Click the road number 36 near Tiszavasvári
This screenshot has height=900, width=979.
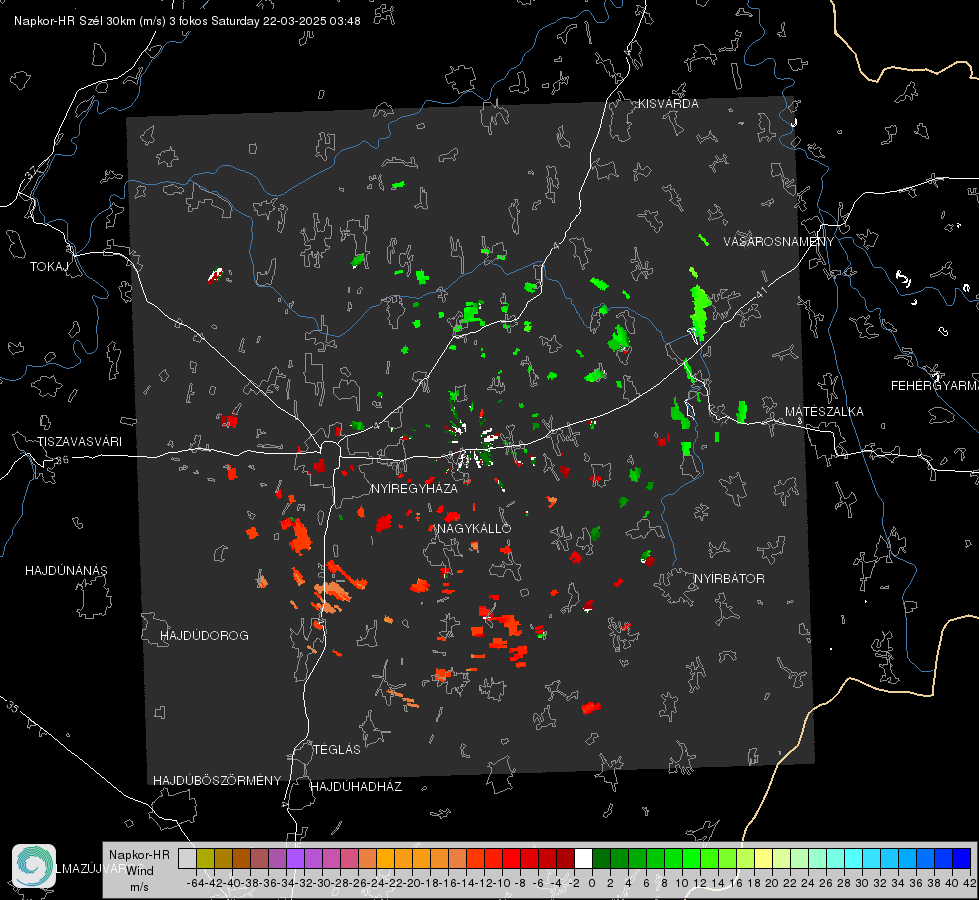pos(62,460)
